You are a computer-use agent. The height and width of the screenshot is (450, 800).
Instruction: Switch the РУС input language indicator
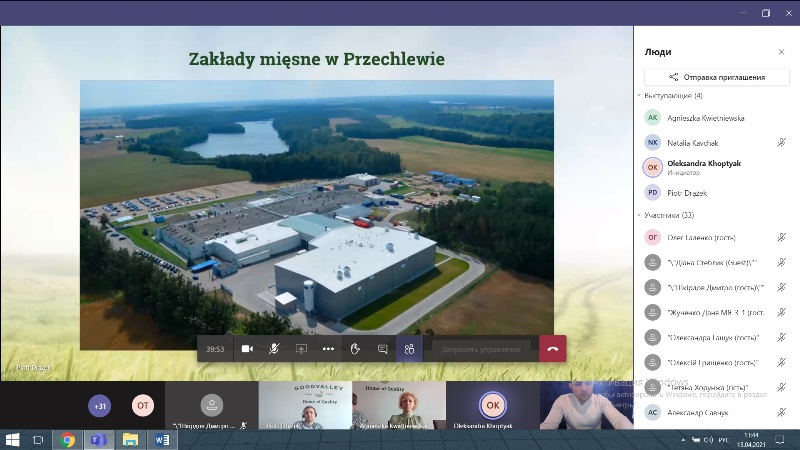pyautogui.click(x=723, y=440)
